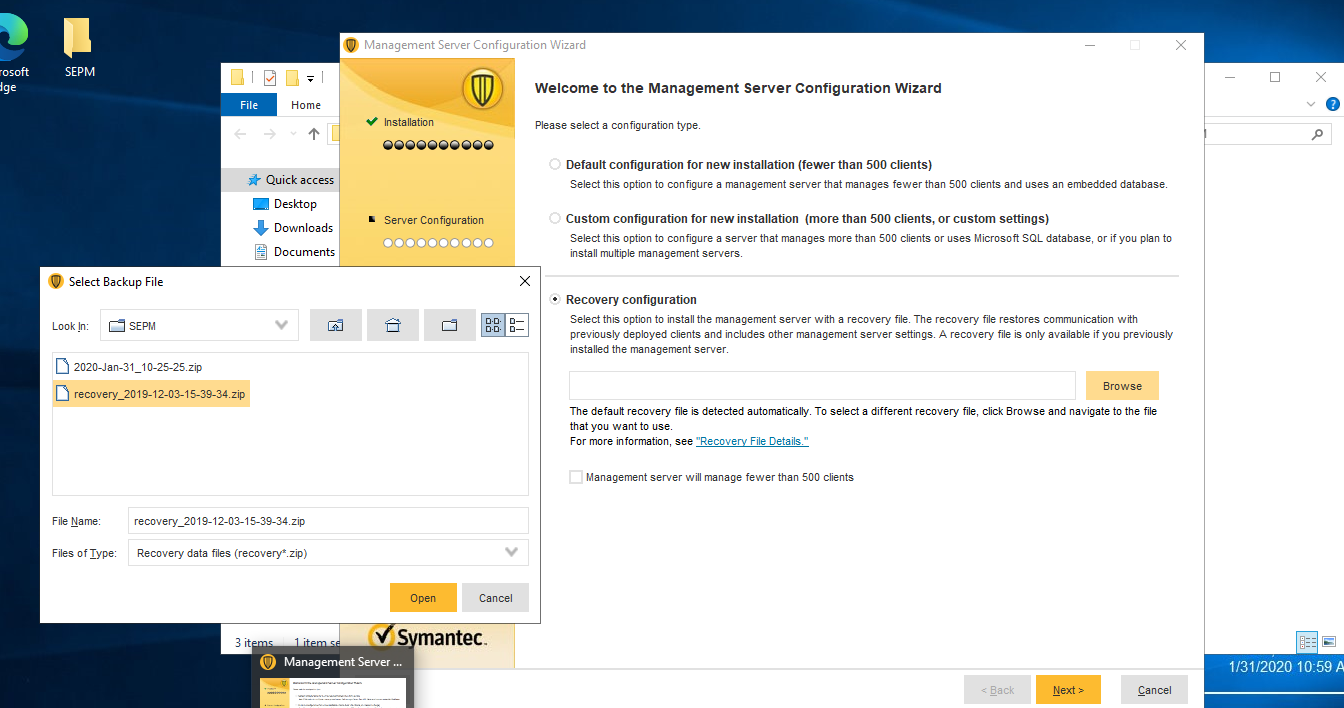The width and height of the screenshot is (1344, 708).
Task: Click Explorer Back navigation arrow
Action: pyautogui.click(x=240, y=134)
